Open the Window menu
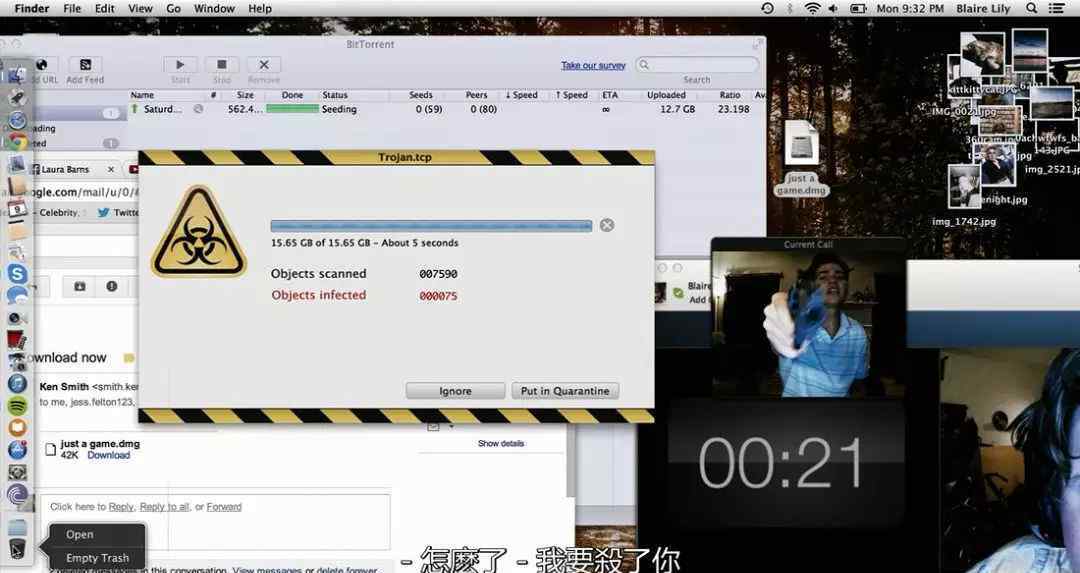The image size is (1080, 573). point(214,8)
